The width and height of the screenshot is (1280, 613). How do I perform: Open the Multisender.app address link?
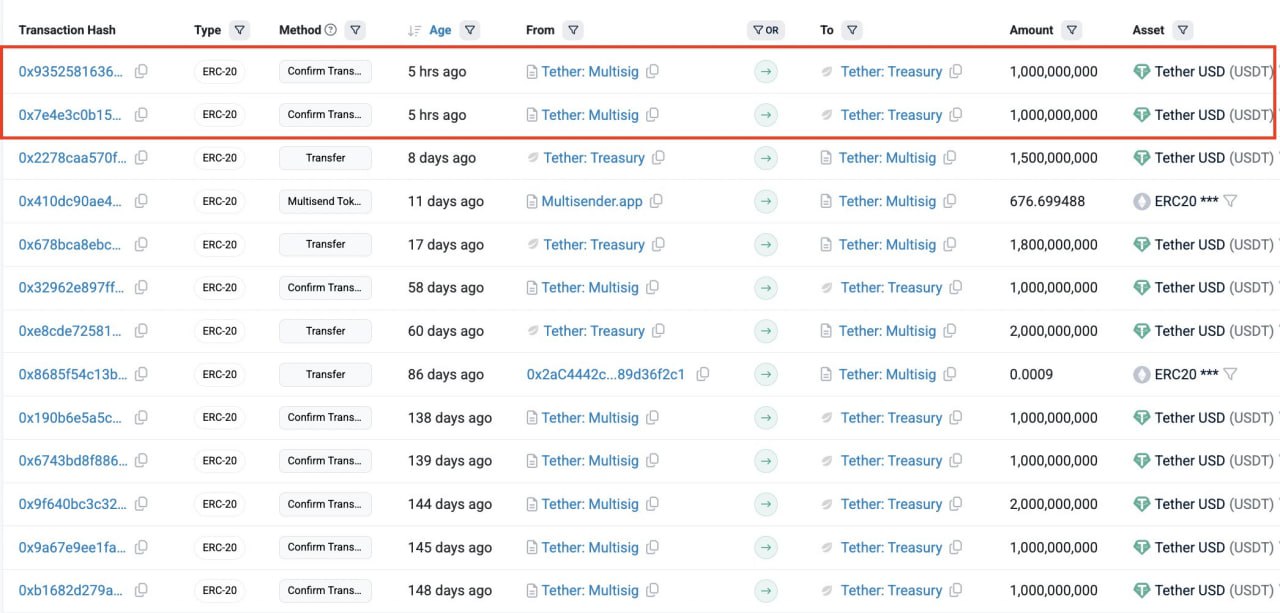pyautogui.click(x=592, y=201)
